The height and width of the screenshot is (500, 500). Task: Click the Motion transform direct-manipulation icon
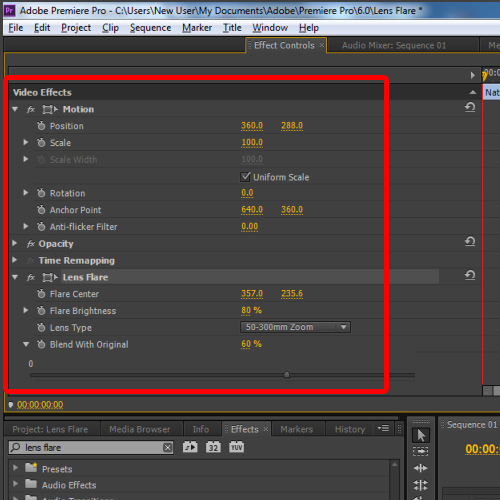click(x=50, y=109)
